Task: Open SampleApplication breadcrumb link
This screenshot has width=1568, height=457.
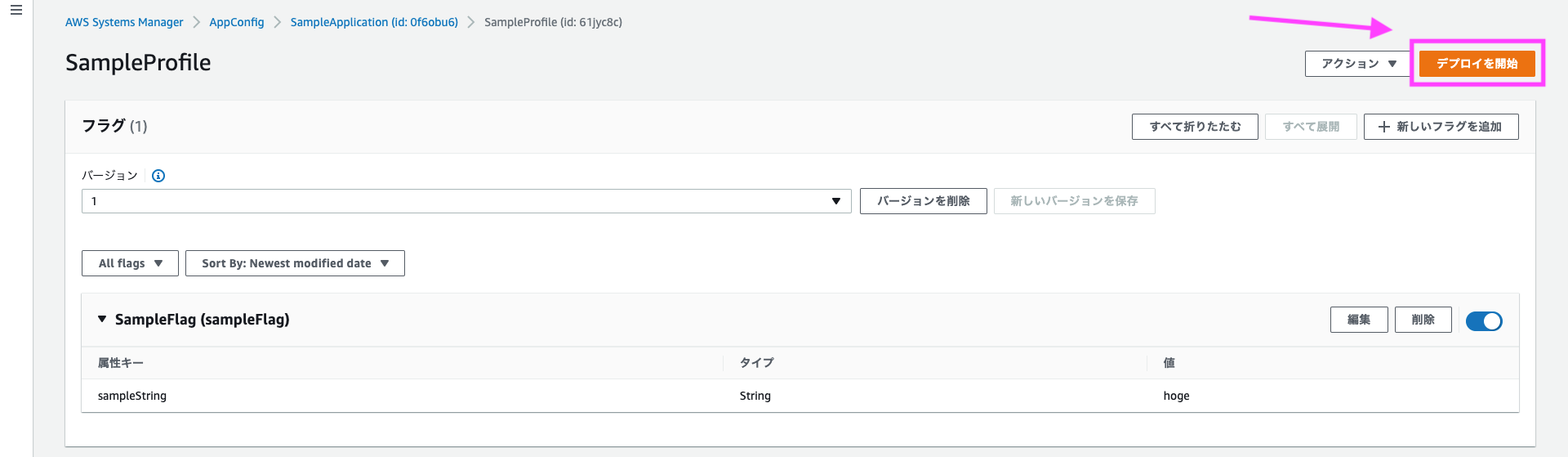Action: 374,22
